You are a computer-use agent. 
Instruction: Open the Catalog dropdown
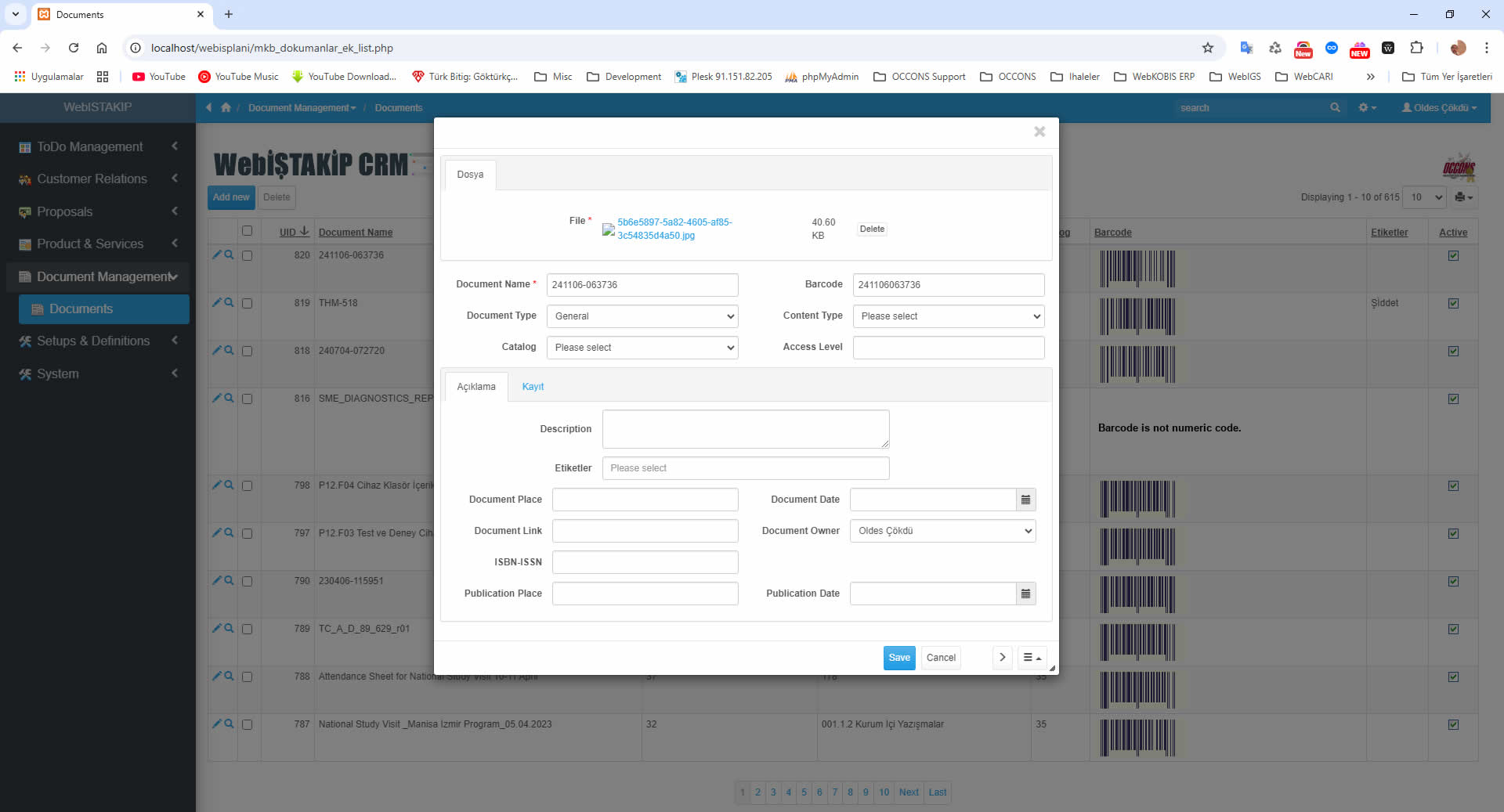coord(642,348)
